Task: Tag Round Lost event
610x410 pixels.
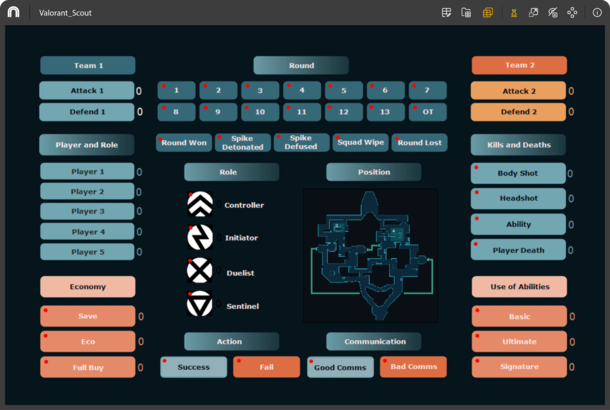Action: [419, 143]
